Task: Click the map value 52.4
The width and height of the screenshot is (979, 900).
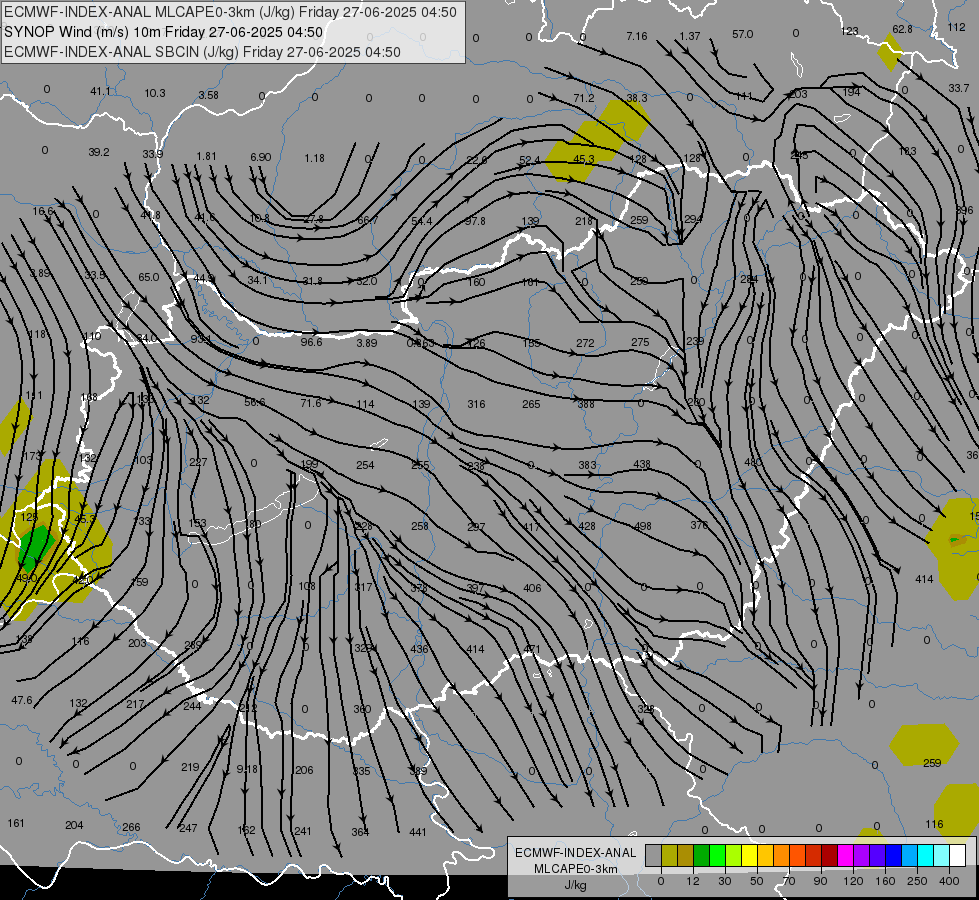Action: coord(530,161)
